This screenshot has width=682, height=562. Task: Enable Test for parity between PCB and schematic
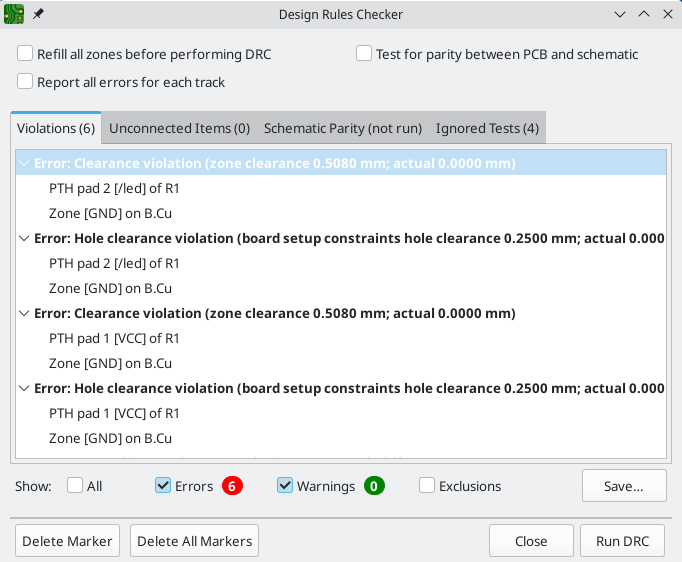click(365, 54)
